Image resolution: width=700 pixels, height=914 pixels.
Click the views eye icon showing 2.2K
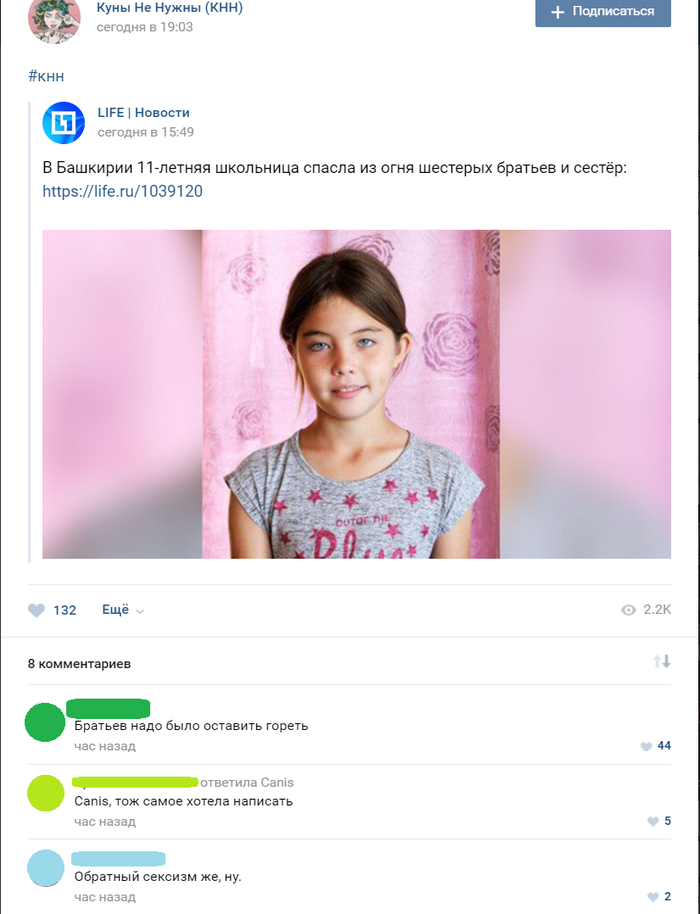click(x=628, y=610)
